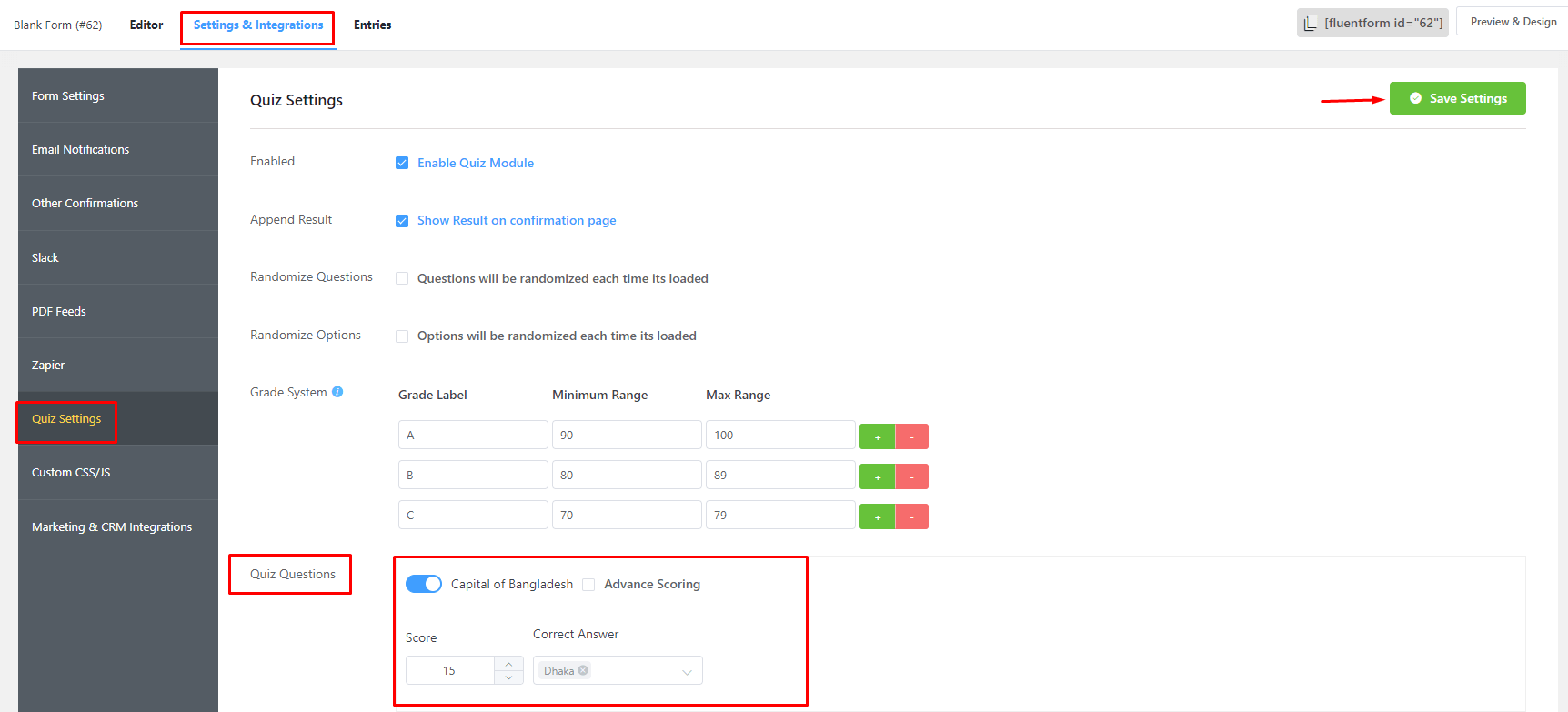Click the Minimum Range field for grade A
The width and height of the screenshot is (1568, 712).
coord(626,435)
